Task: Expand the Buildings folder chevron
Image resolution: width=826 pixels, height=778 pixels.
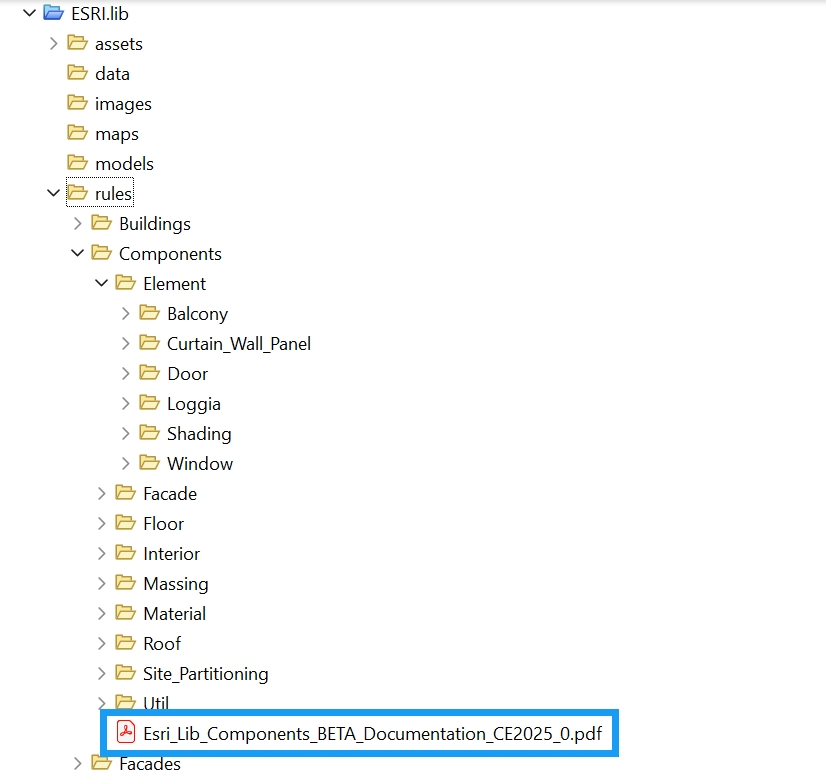Action: coord(77,223)
